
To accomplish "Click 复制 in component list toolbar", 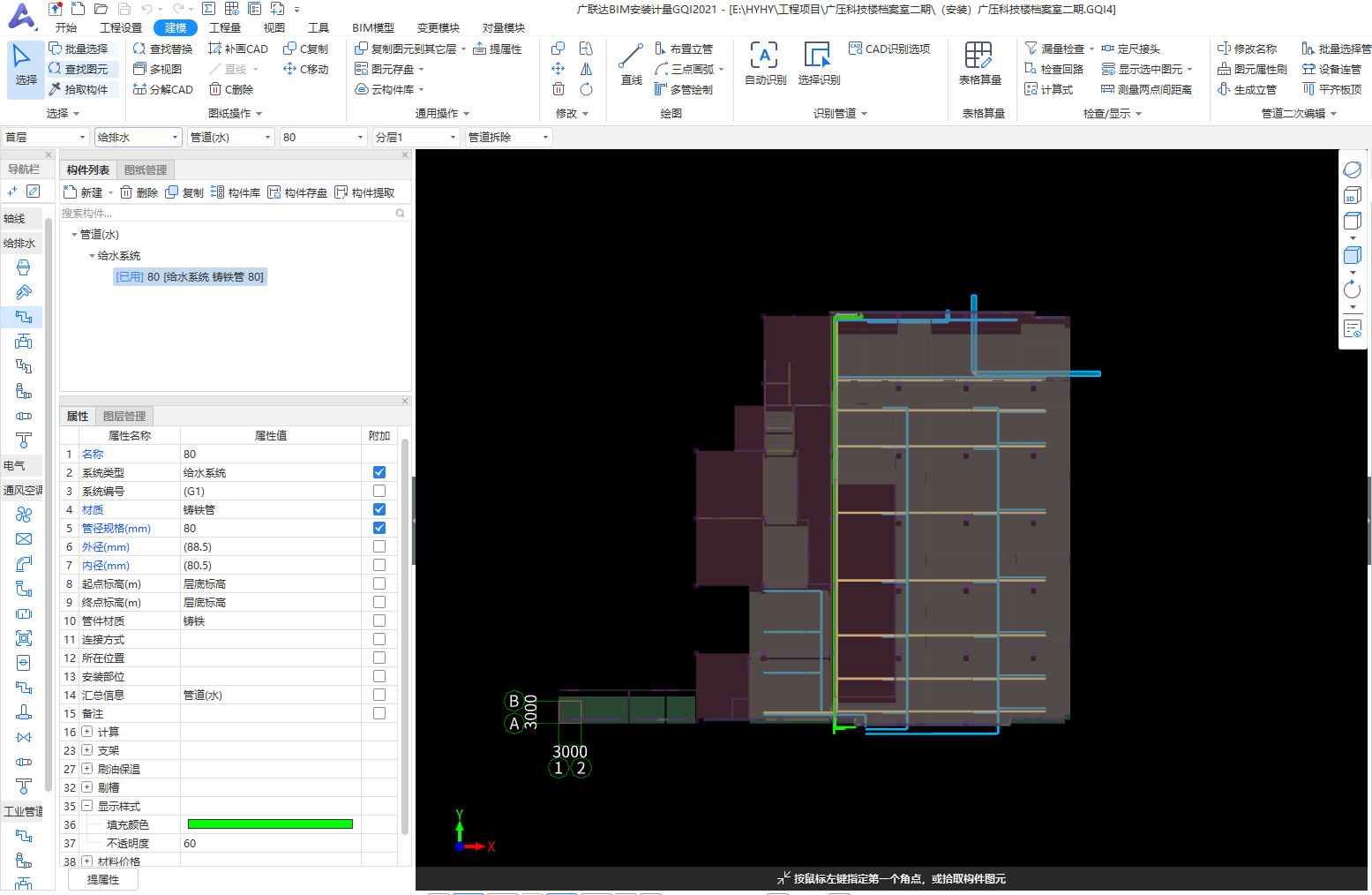I will coord(184,192).
